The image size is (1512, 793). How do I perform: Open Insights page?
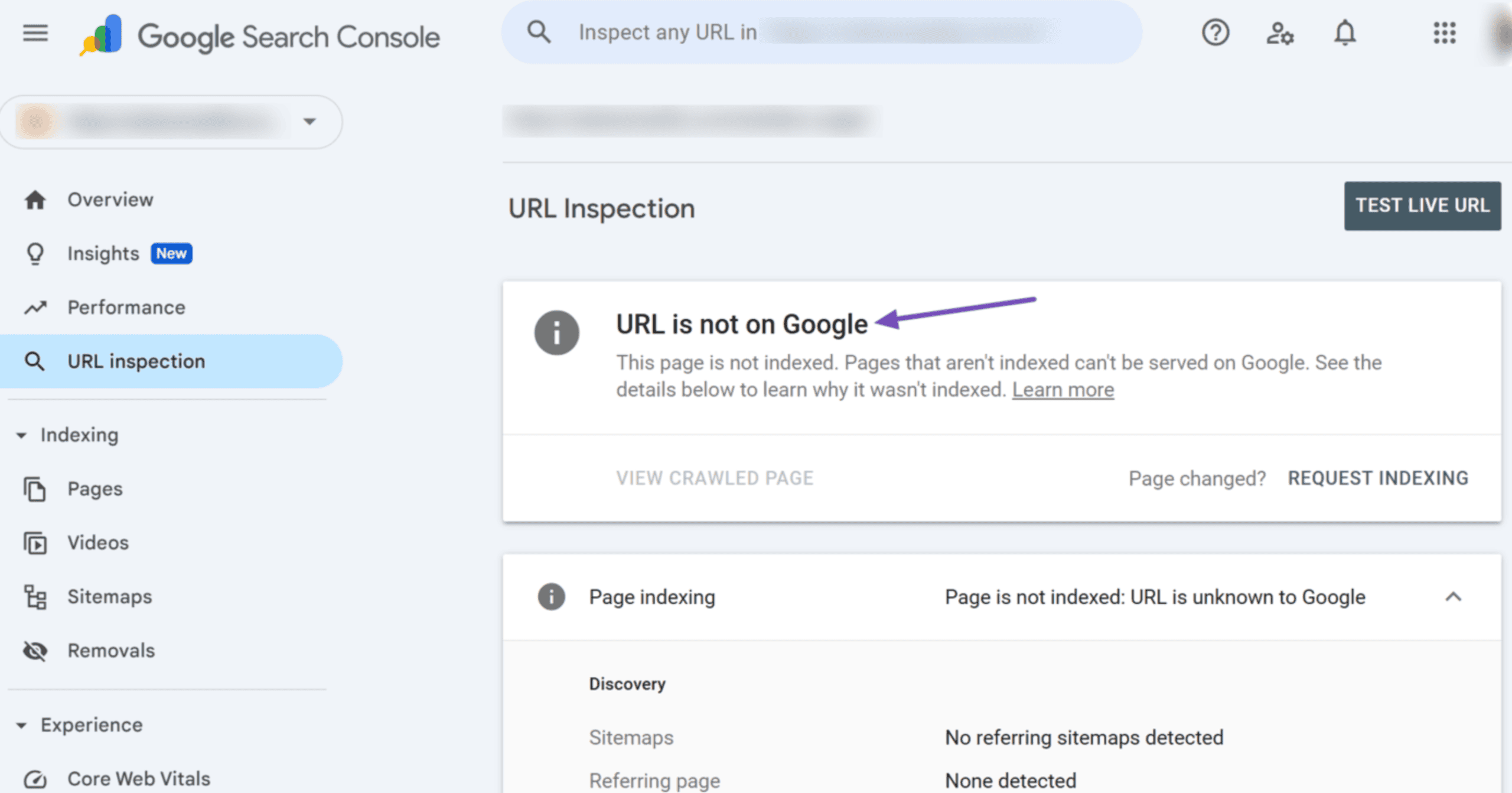pos(103,254)
